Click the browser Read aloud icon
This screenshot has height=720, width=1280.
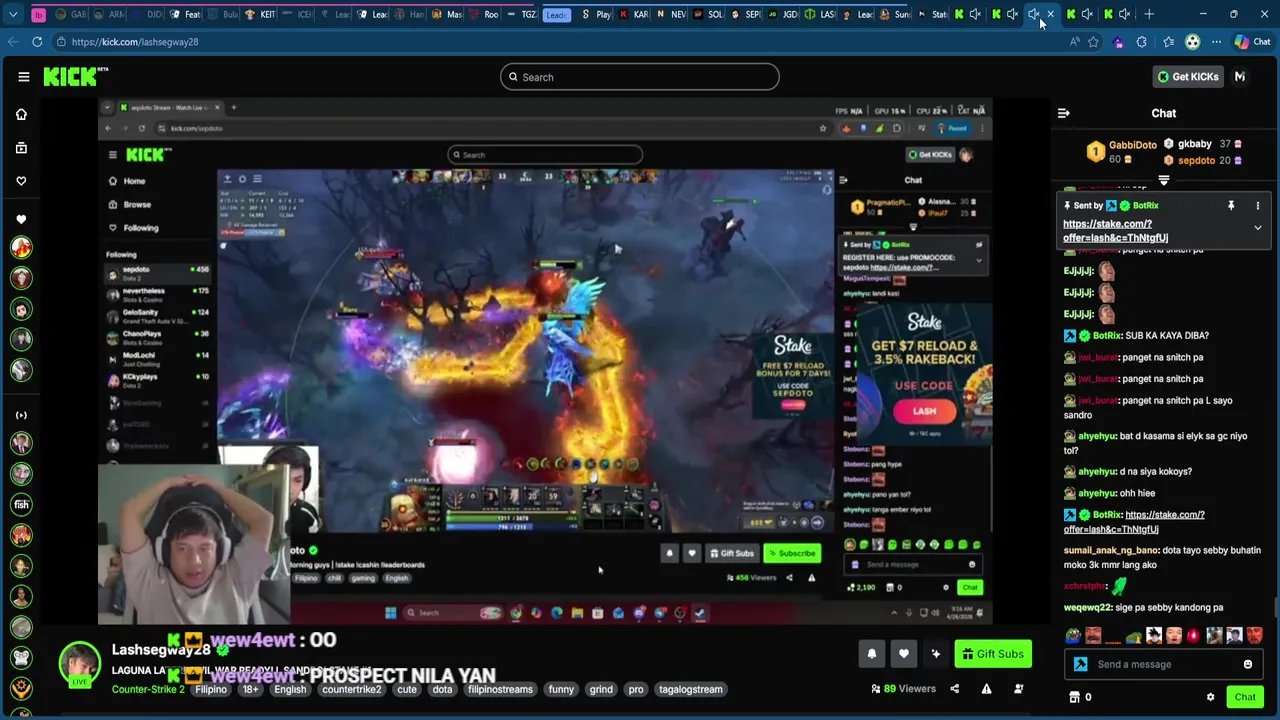point(1074,42)
